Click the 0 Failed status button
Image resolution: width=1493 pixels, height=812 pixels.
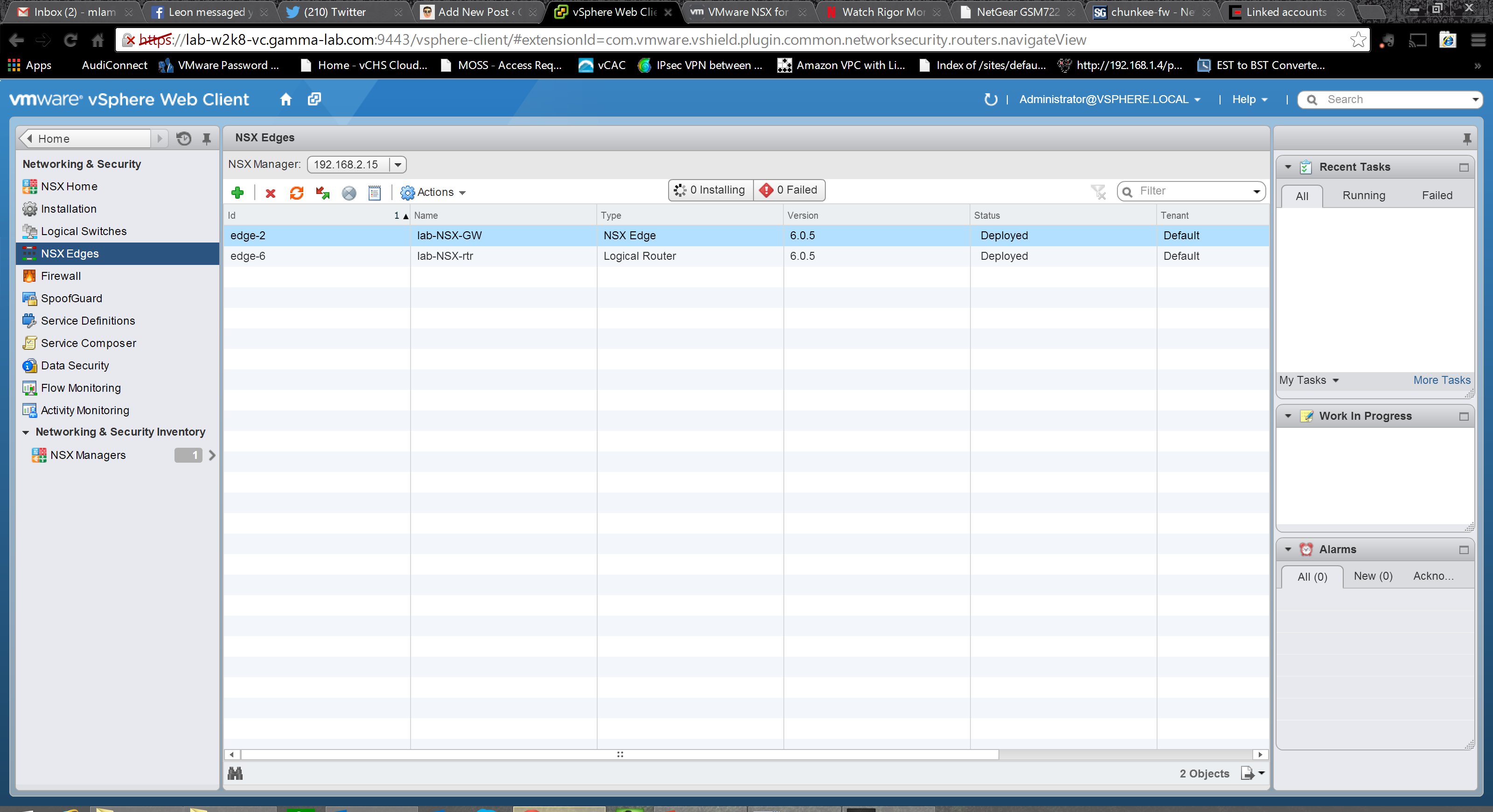[789, 190]
